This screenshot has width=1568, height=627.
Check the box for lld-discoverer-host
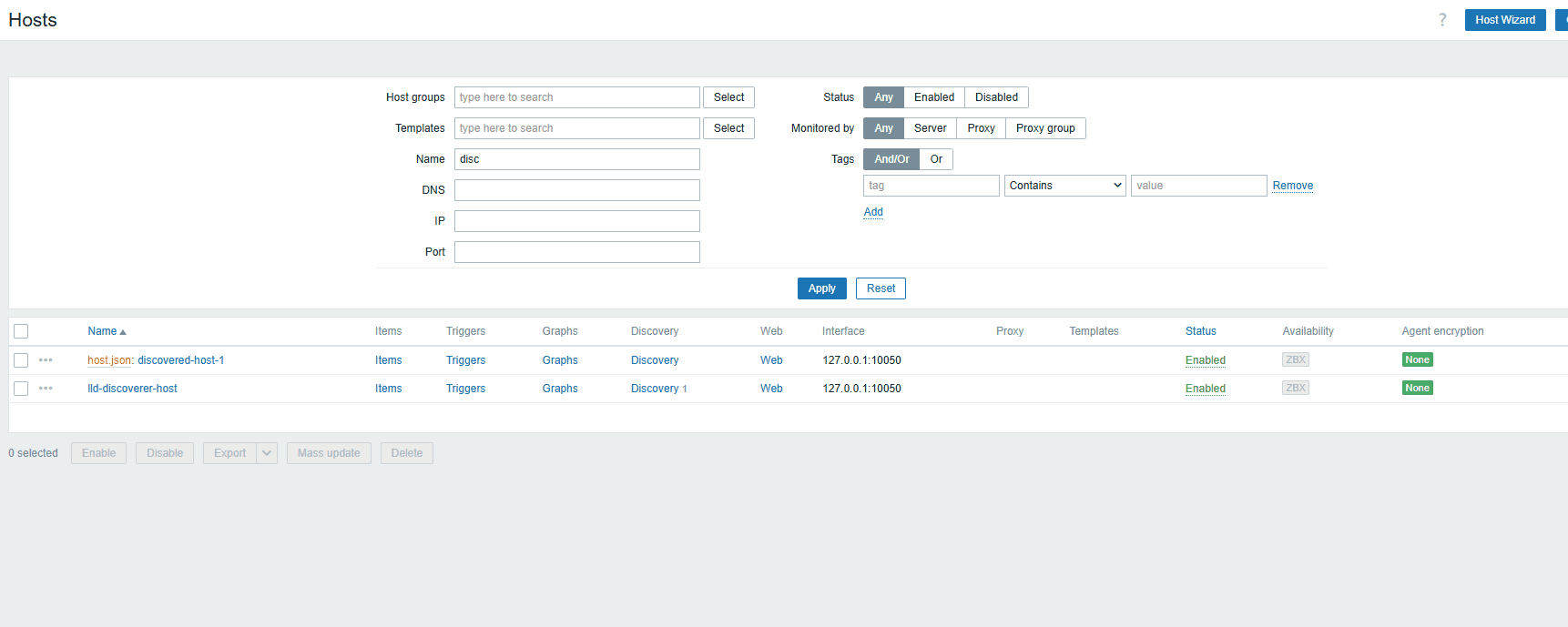pyautogui.click(x=21, y=389)
